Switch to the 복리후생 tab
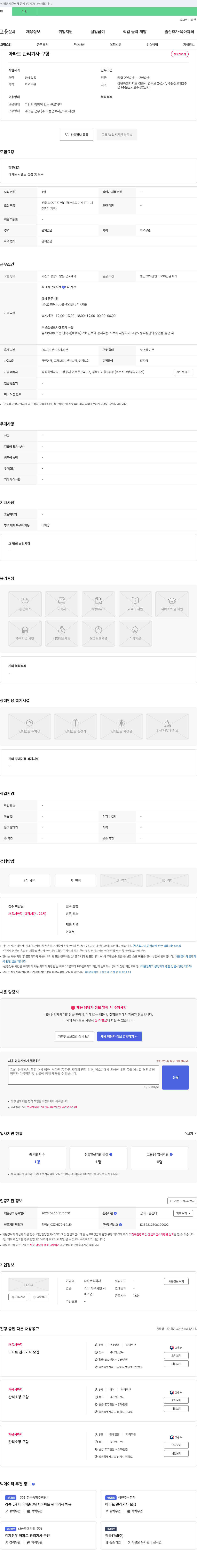197x1568 pixels. [116, 44]
